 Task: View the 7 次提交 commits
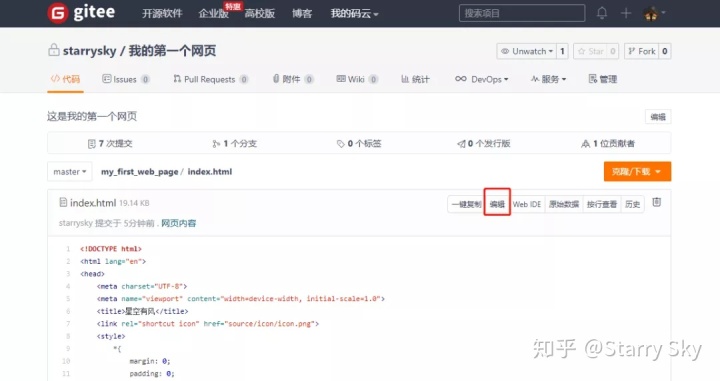[110, 144]
